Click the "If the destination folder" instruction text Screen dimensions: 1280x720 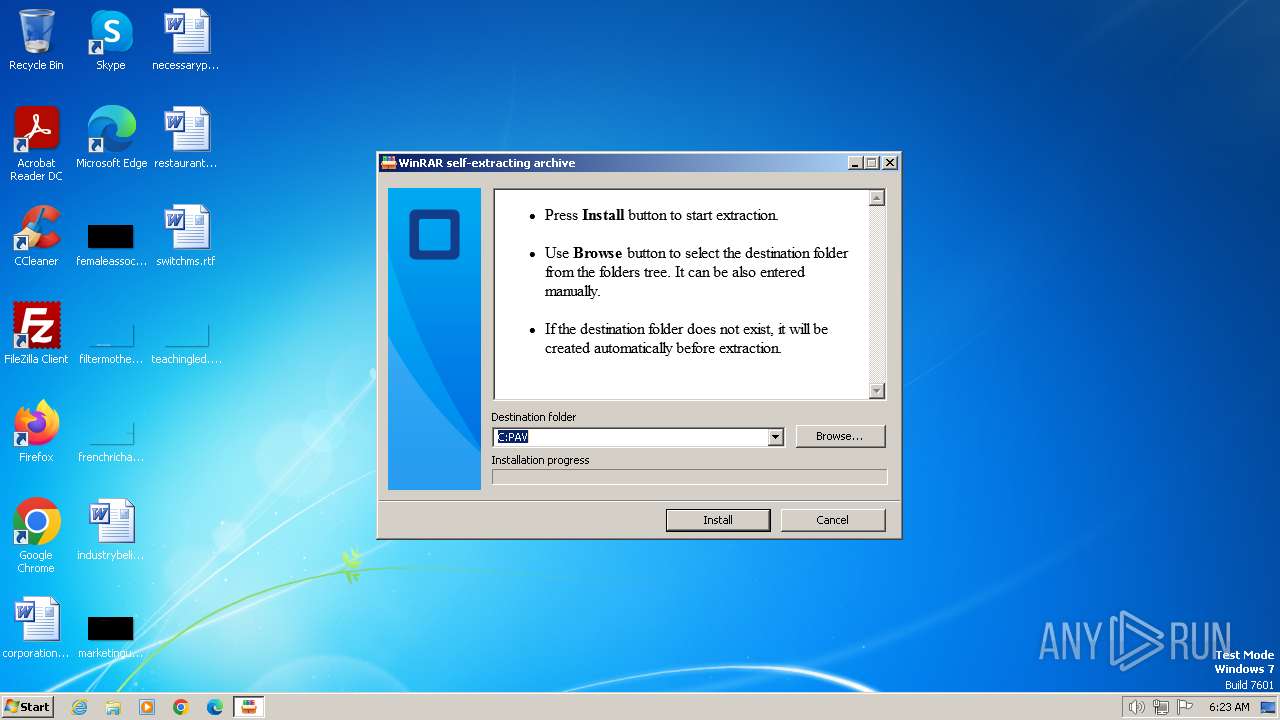pos(686,339)
